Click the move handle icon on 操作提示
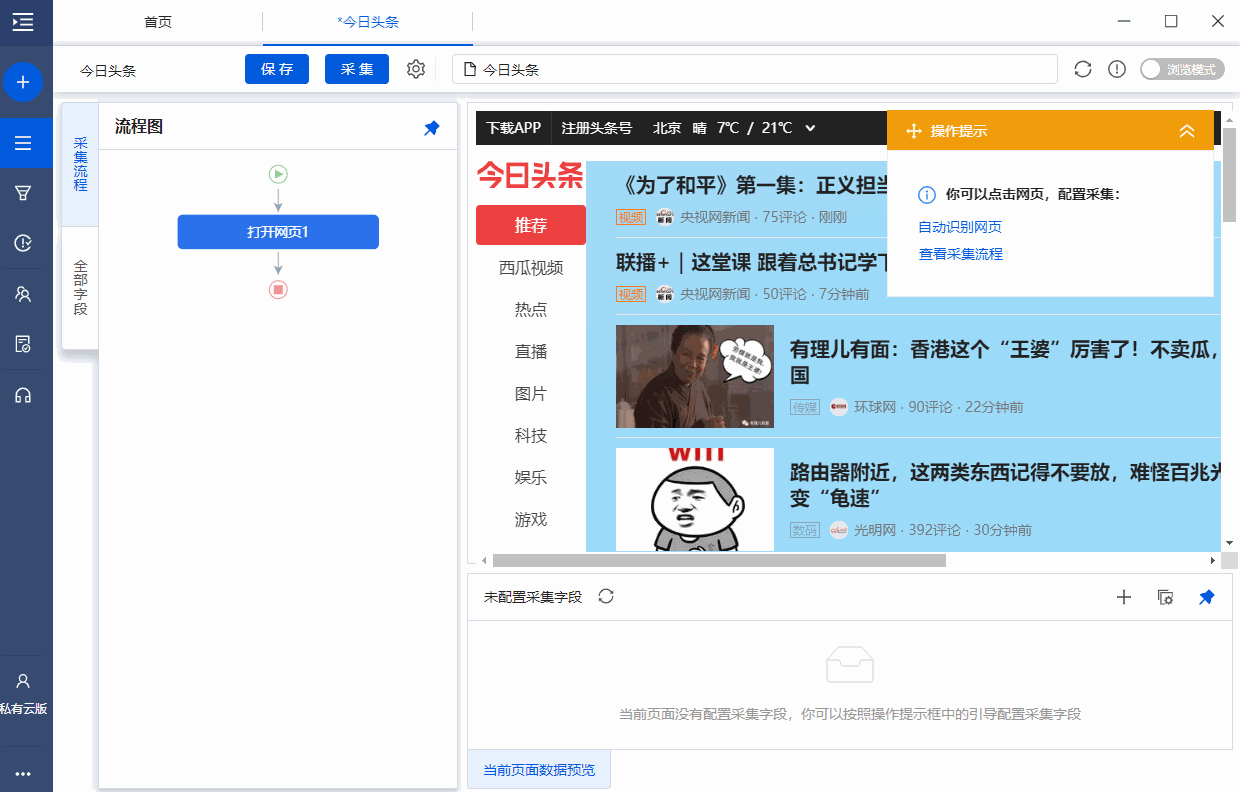 pyautogui.click(x=913, y=131)
